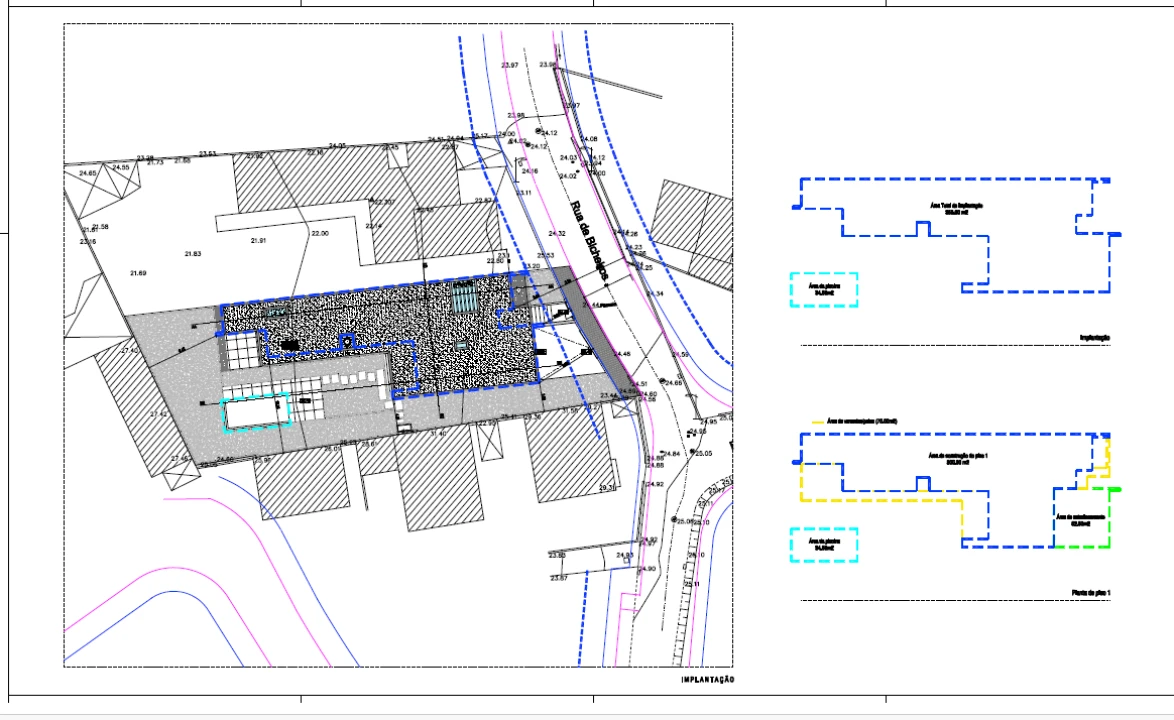Image resolution: width=1174 pixels, height=720 pixels.
Task: Click the 'Planta do piso 1' caption
Action: (x=1091, y=593)
